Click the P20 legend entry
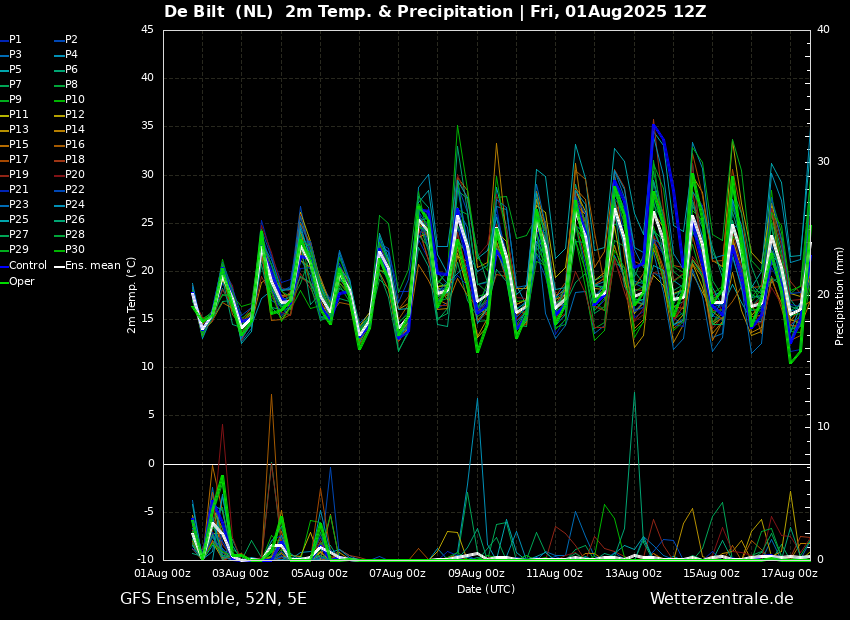The image size is (850, 620). [x=70, y=175]
